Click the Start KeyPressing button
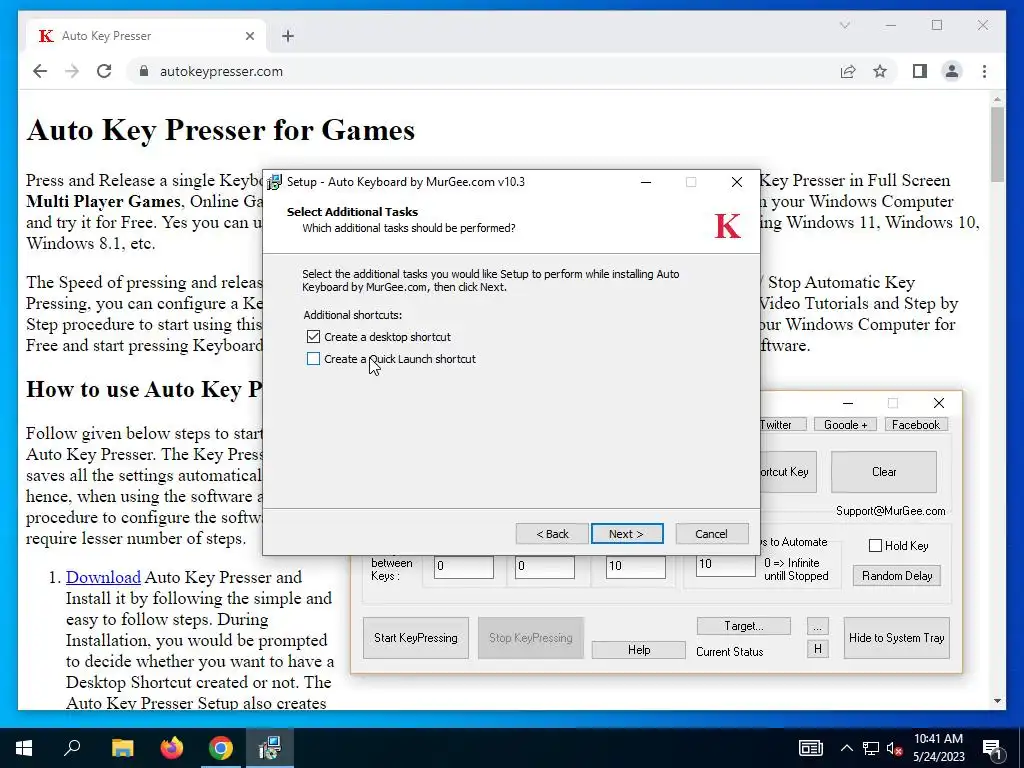Image resolution: width=1024 pixels, height=768 pixels. click(416, 638)
